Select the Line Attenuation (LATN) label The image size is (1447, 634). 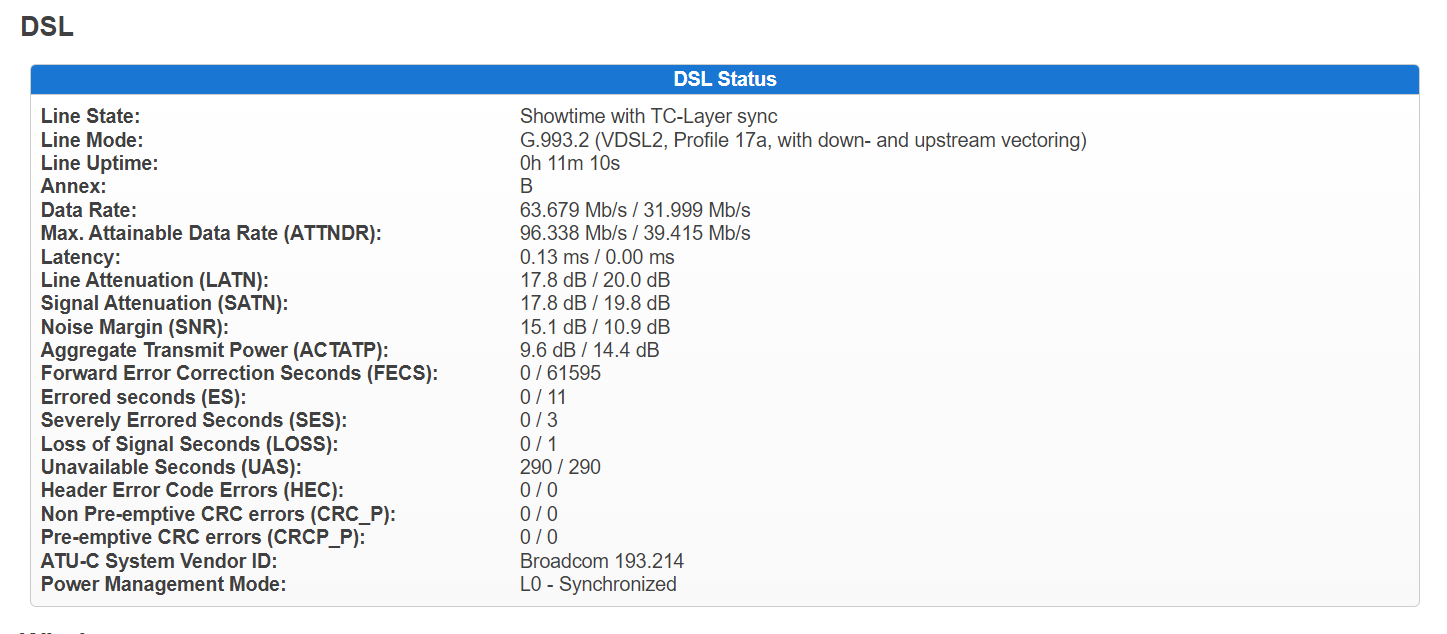pos(155,280)
